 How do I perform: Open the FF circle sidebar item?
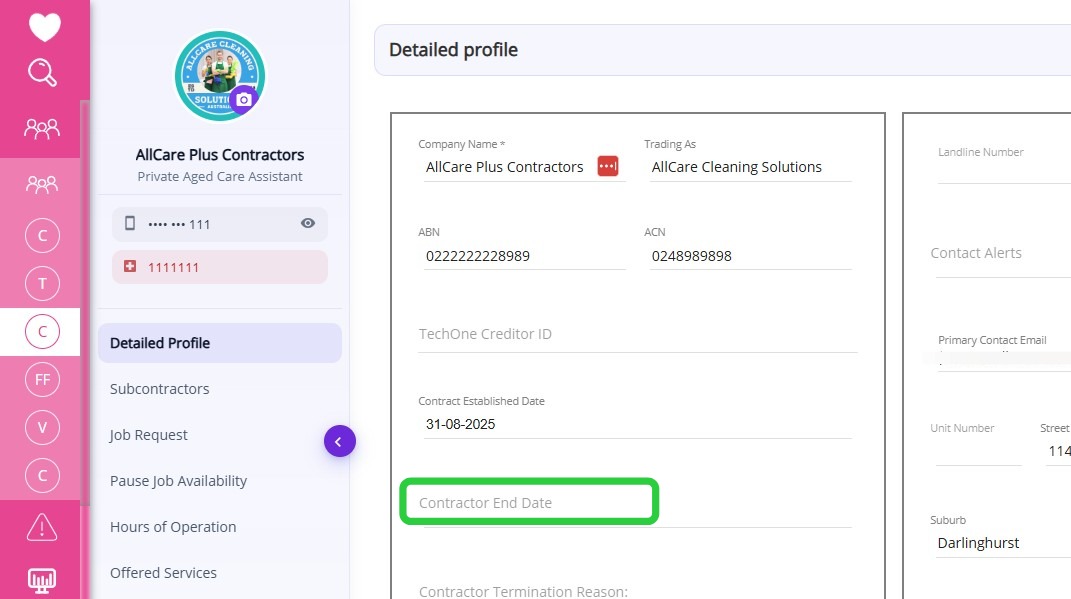point(42,380)
